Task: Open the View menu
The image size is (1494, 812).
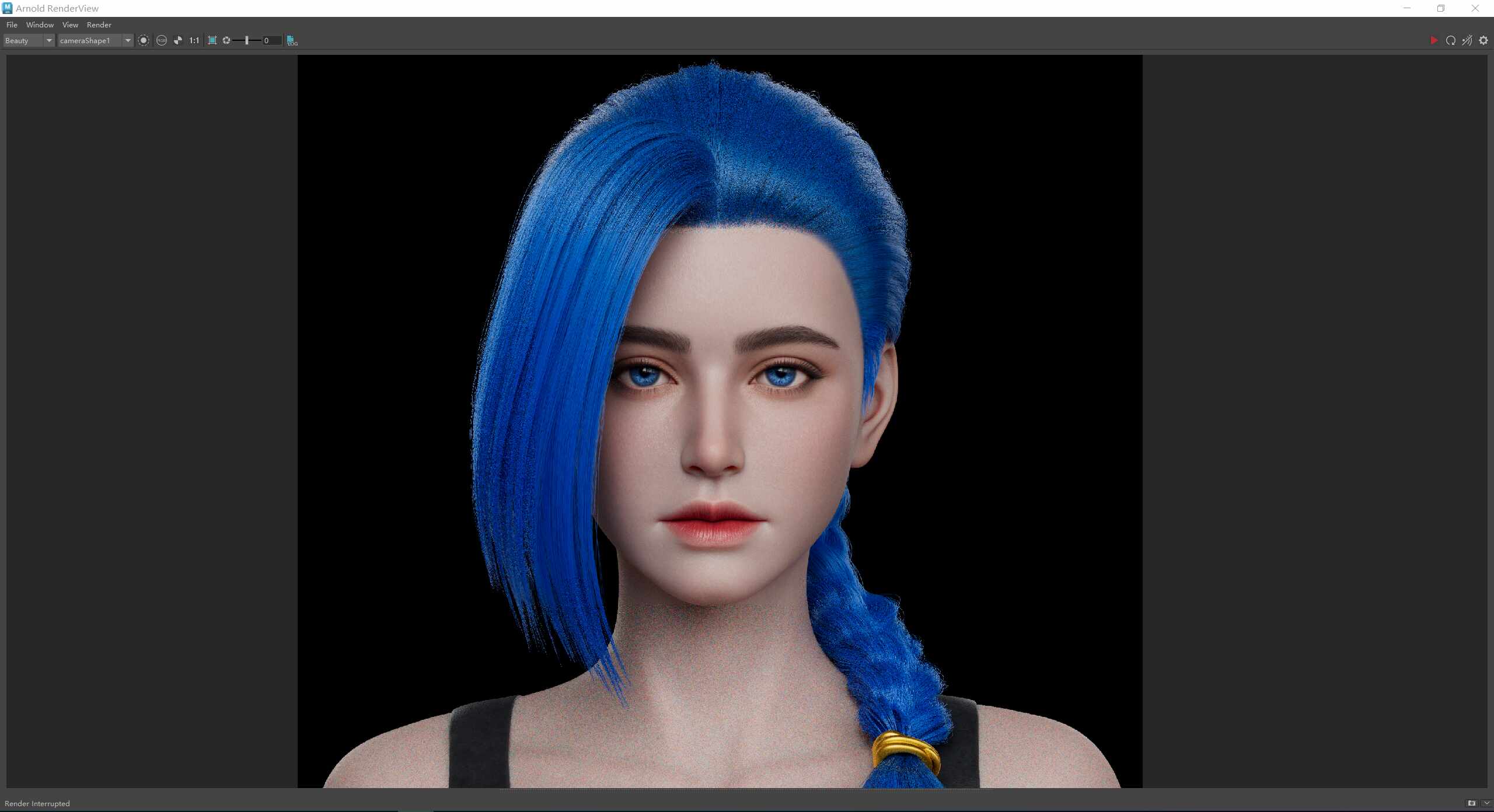Action: pos(70,25)
